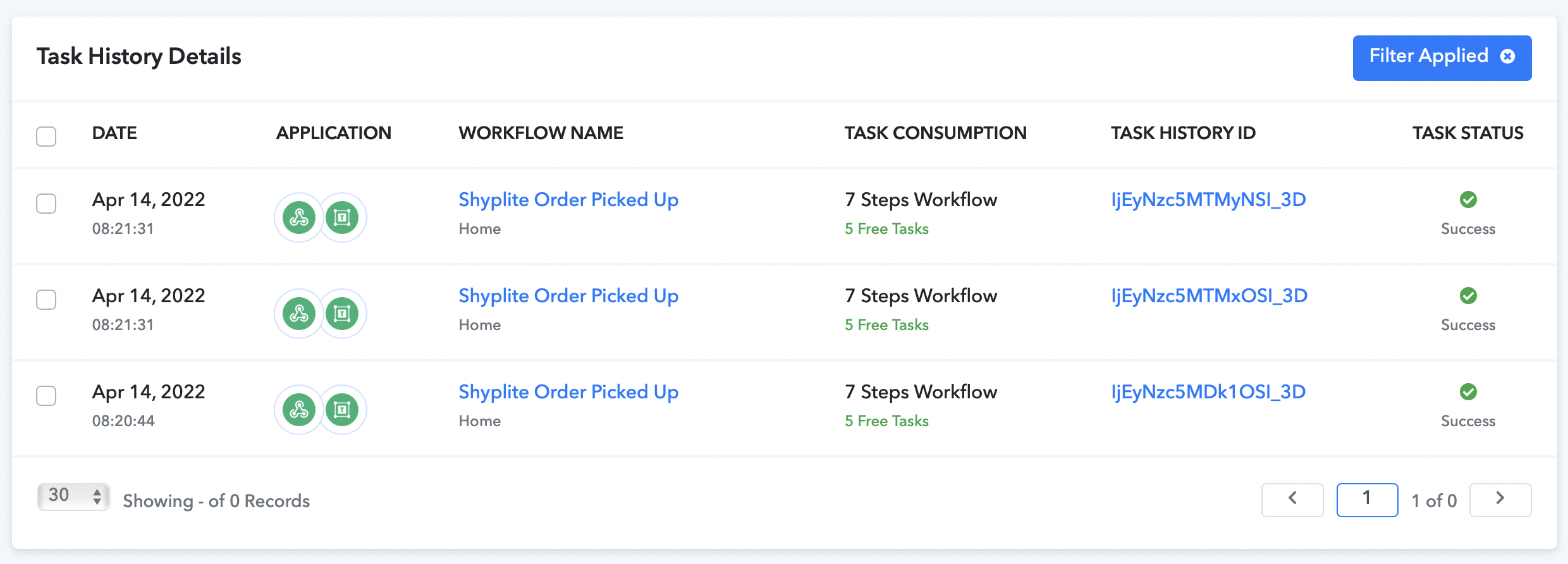Check the first task row checkbox
The width and height of the screenshot is (1568, 564).
pyautogui.click(x=46, y=203)
